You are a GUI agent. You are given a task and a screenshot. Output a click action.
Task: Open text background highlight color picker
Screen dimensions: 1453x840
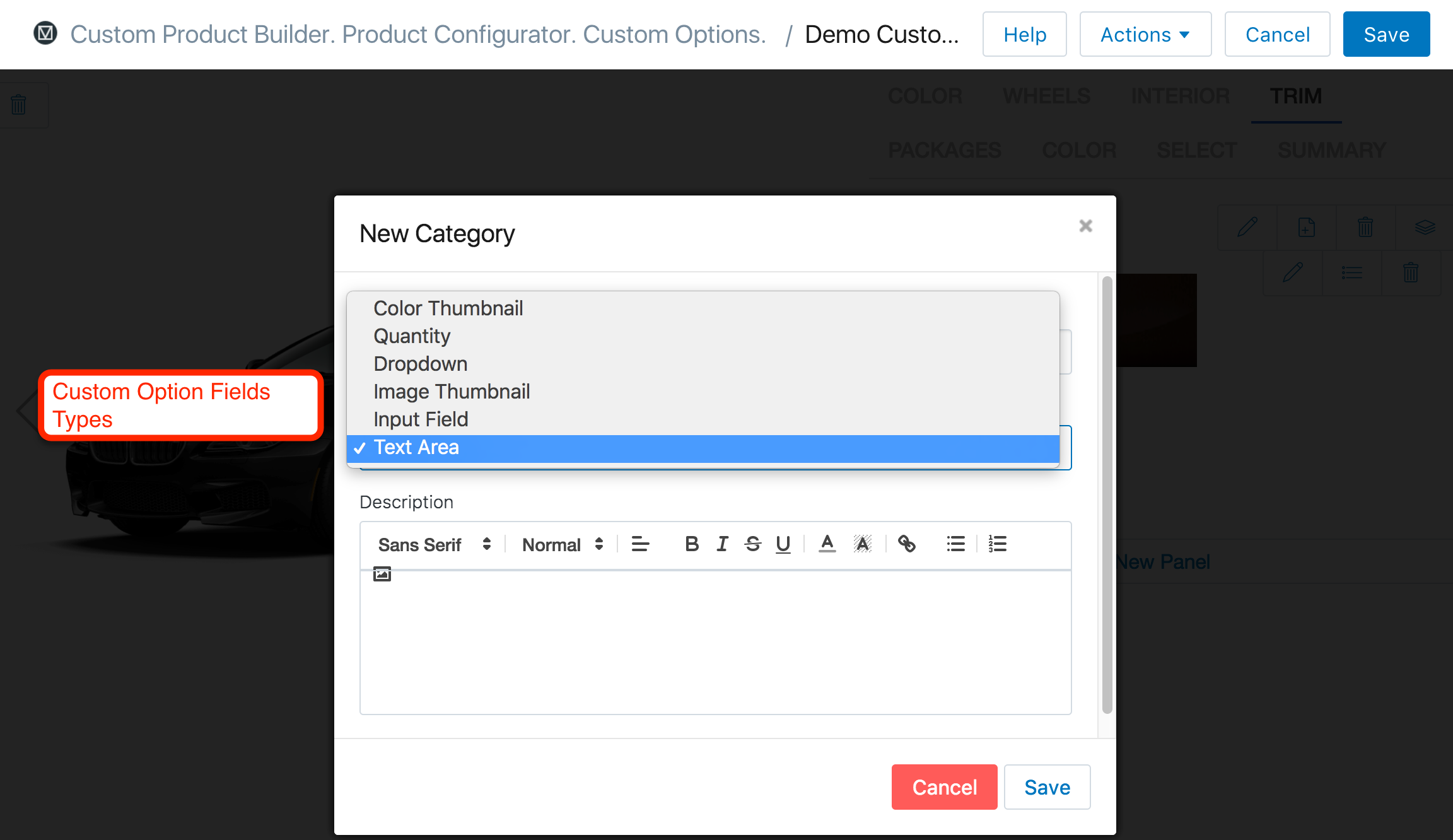pos(862,544)
